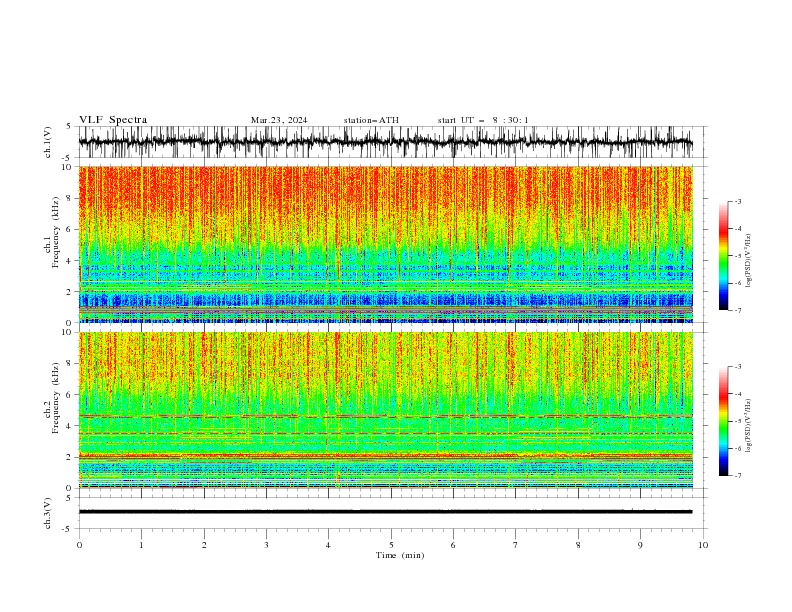Click the ch.1 PSD color scale bar
Screen dimensions: 792x612
pos(723,256)
